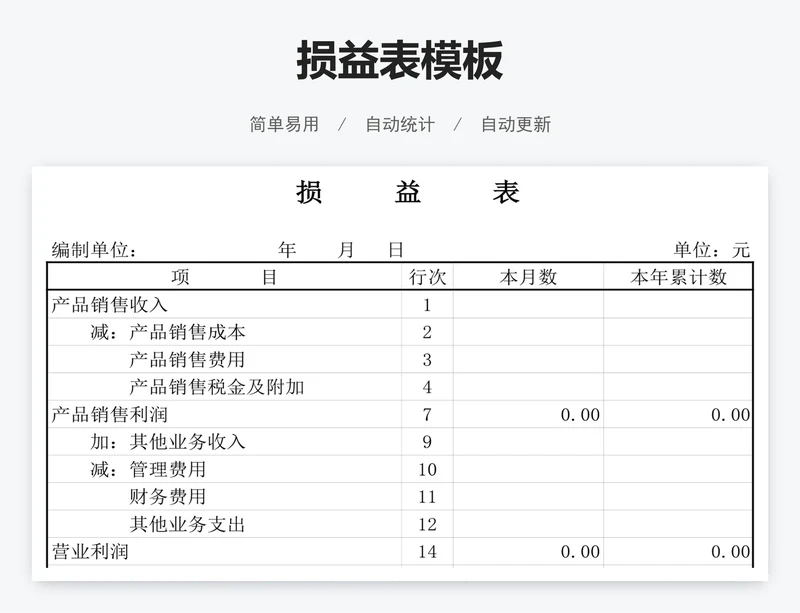Click 本年累计数 value 0.00 for 产品销售利润
This screenshot has width=800, height=613.
tap(731, 414)
